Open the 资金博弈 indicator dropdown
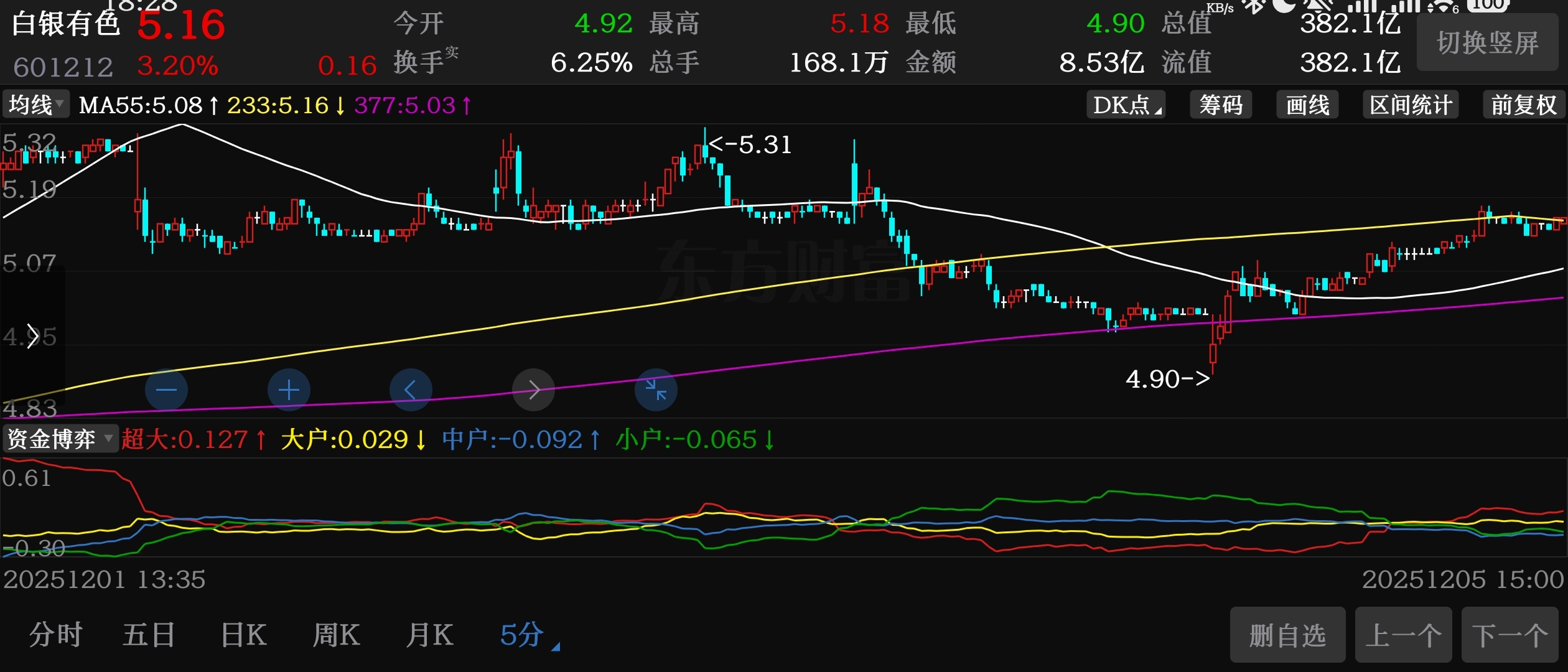Viewport: 1568px width, 672px height. pyautogui.click(x=60, y=439)
